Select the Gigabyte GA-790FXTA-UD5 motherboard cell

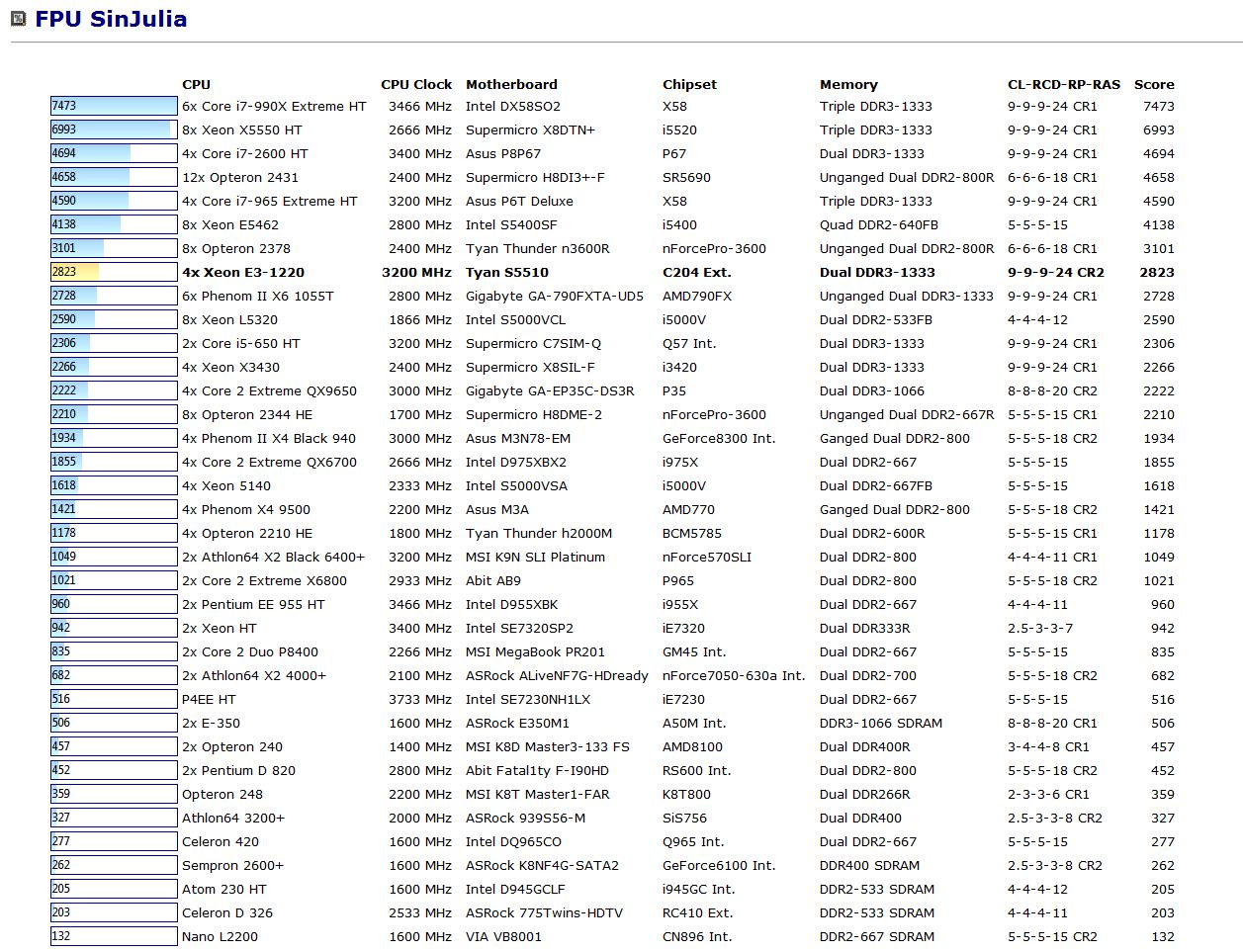pos(555,296)
